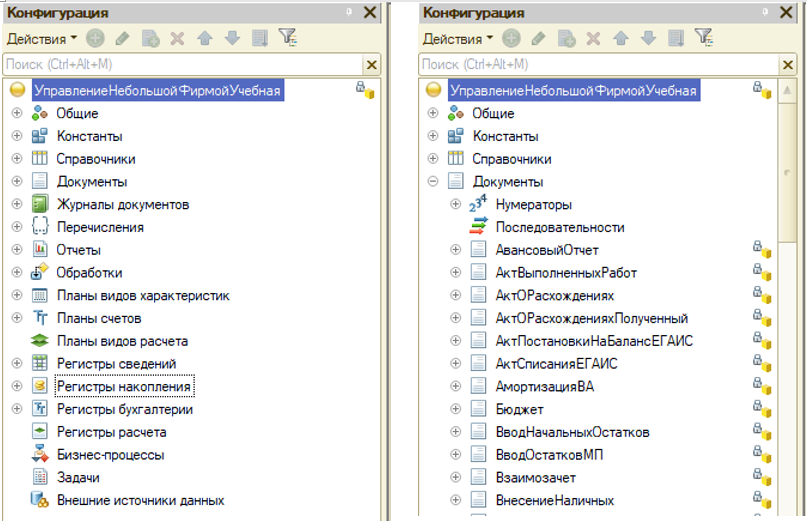Expand Перечисления node
The image size is (807, 521).
[x=17, y=227]
